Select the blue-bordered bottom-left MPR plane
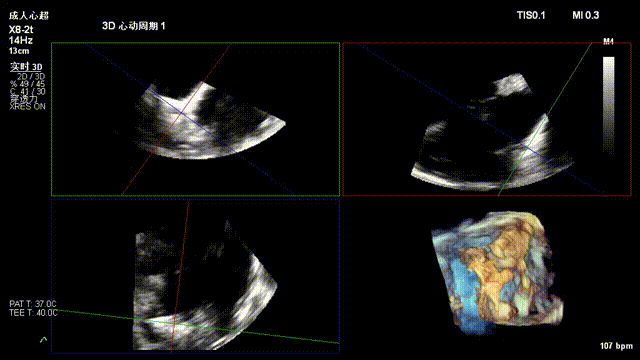The width and height of the screenshot is (640, 360). [196, 275]
